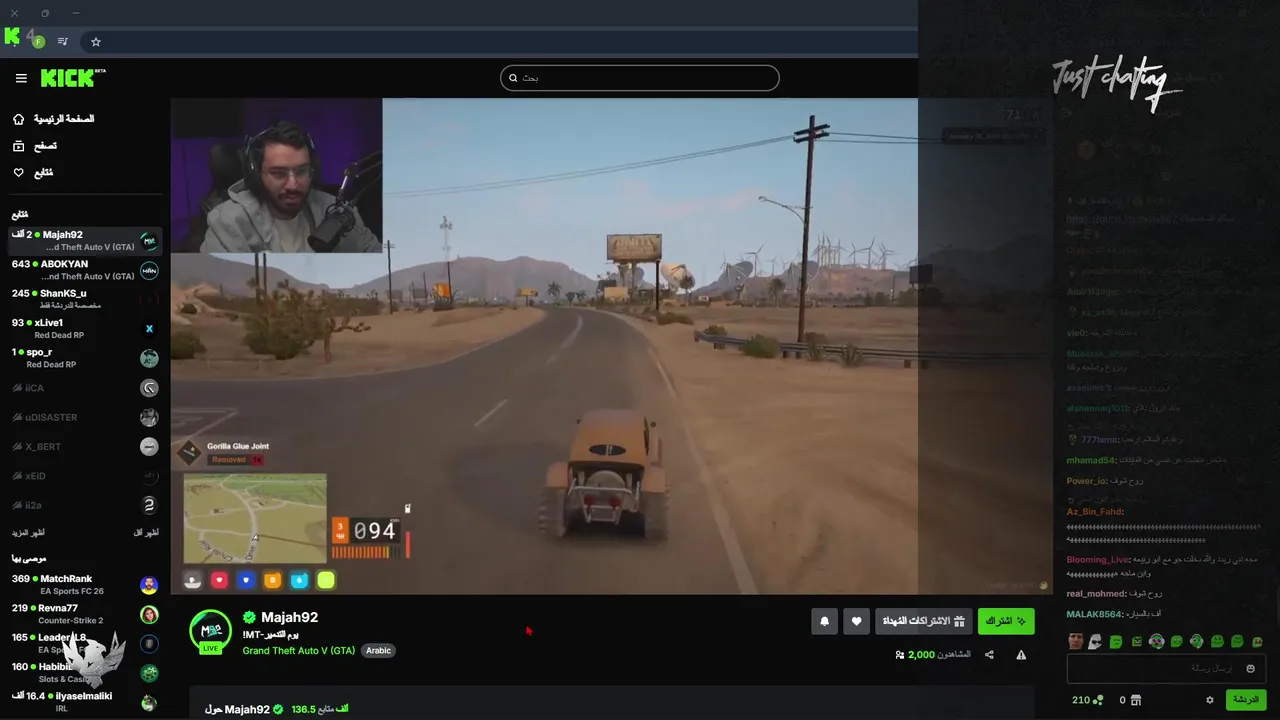This screenshot has width=1280, height=720.
Task: Toggle follow with heart button
Action: point(856,621)
